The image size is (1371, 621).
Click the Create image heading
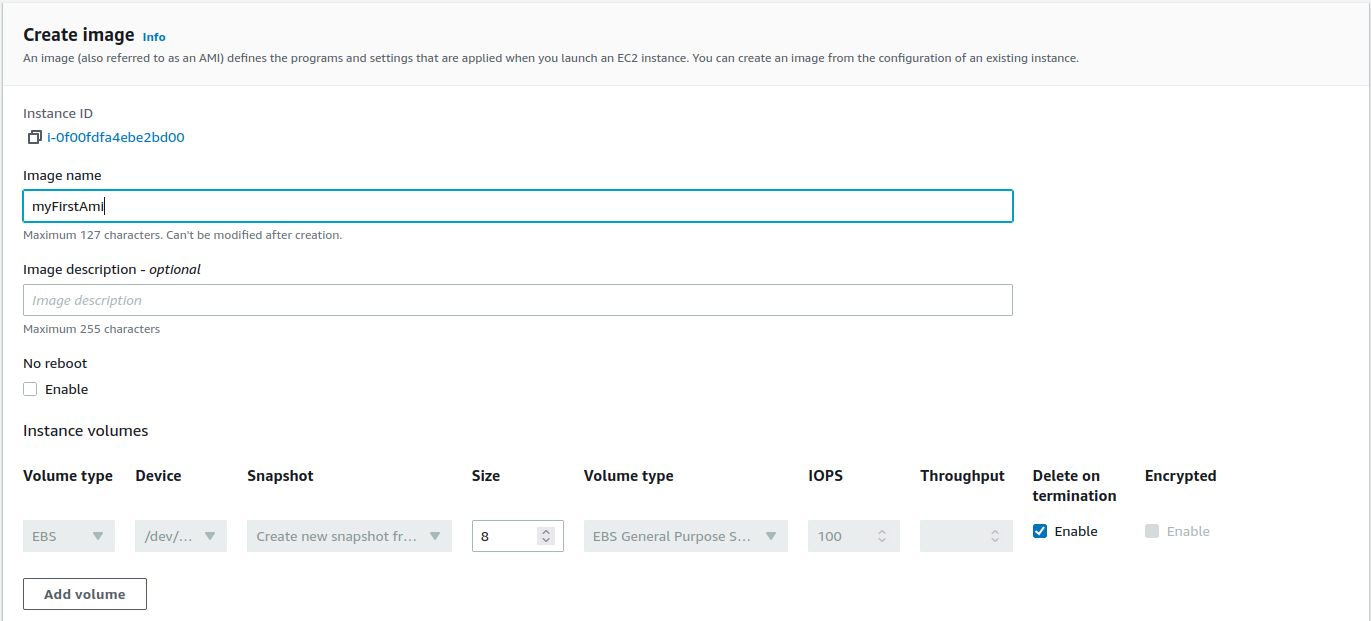click(x=78, y=35)
